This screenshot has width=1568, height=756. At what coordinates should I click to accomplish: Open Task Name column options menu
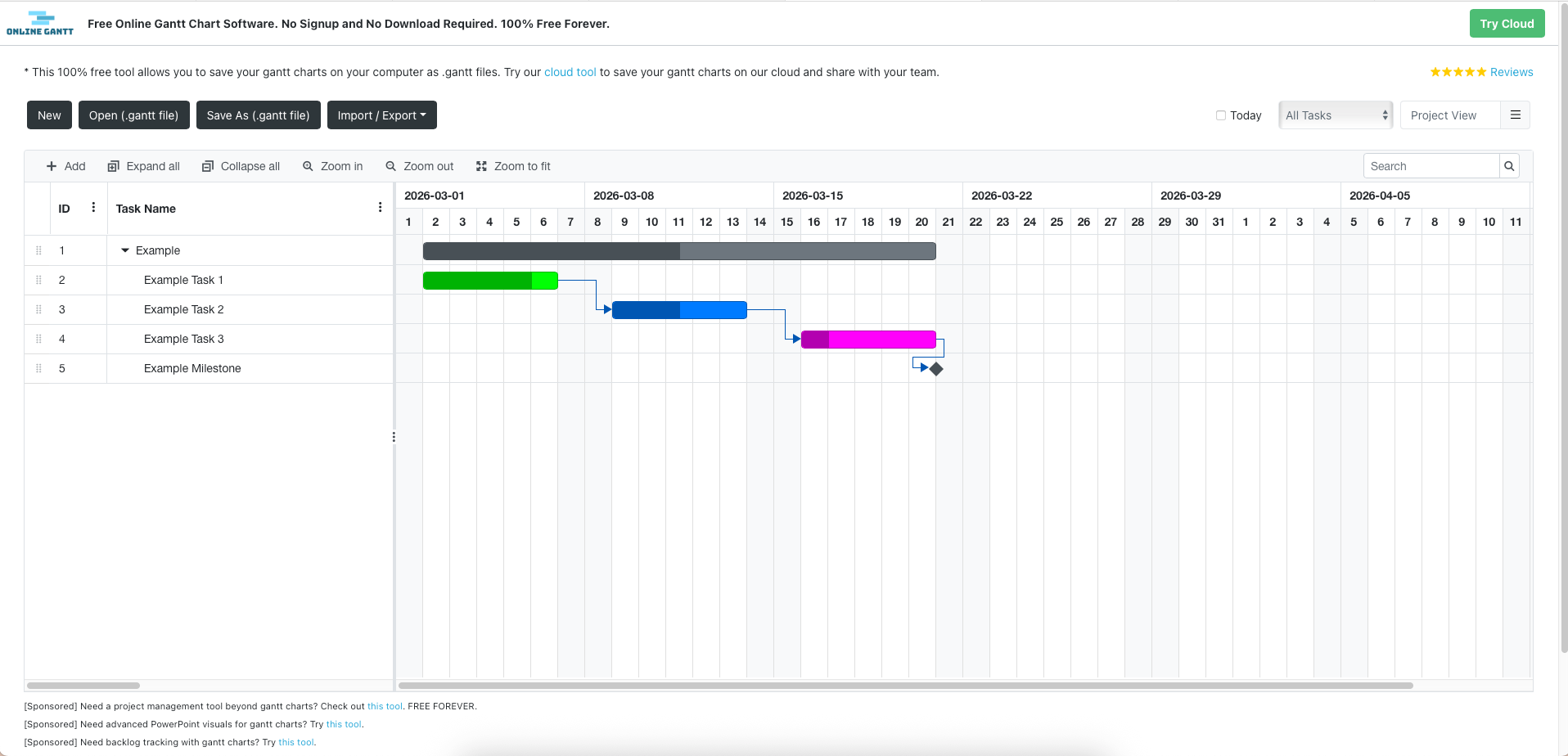tap(380, 208)
